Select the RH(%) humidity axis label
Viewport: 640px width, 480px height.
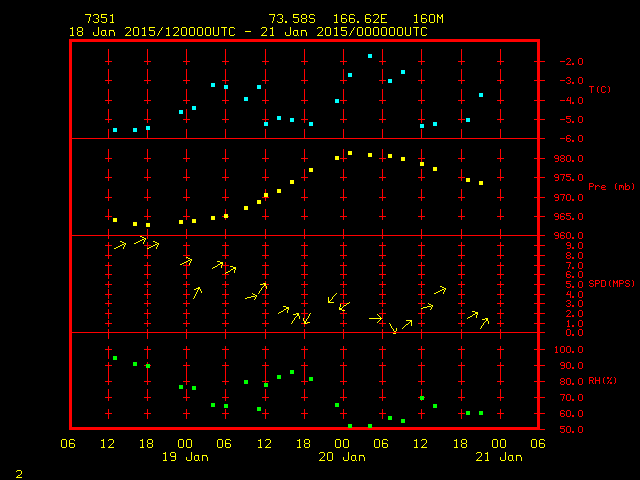click(x=602, y=381)
